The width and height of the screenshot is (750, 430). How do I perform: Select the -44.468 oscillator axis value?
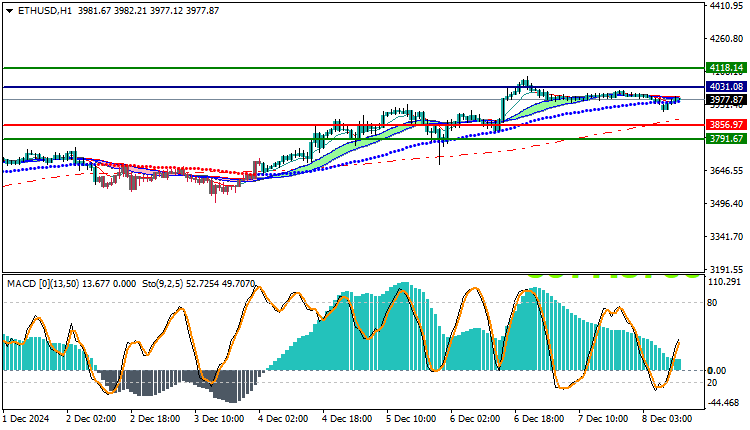click(x=724, y=403)
